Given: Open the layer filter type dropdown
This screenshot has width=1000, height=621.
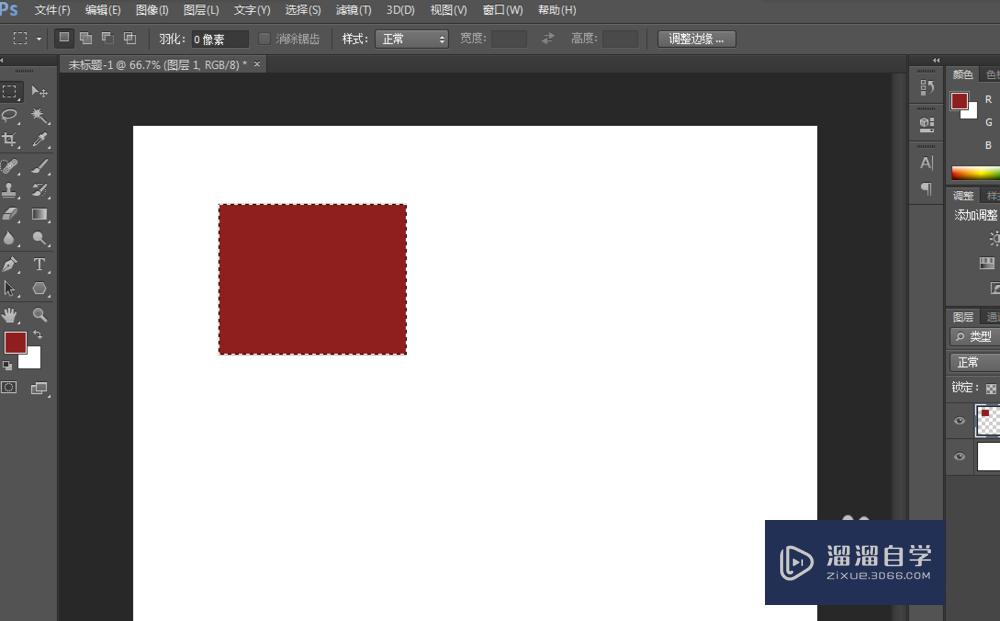Looking at the screenshot, I should [x=974, y=337].
